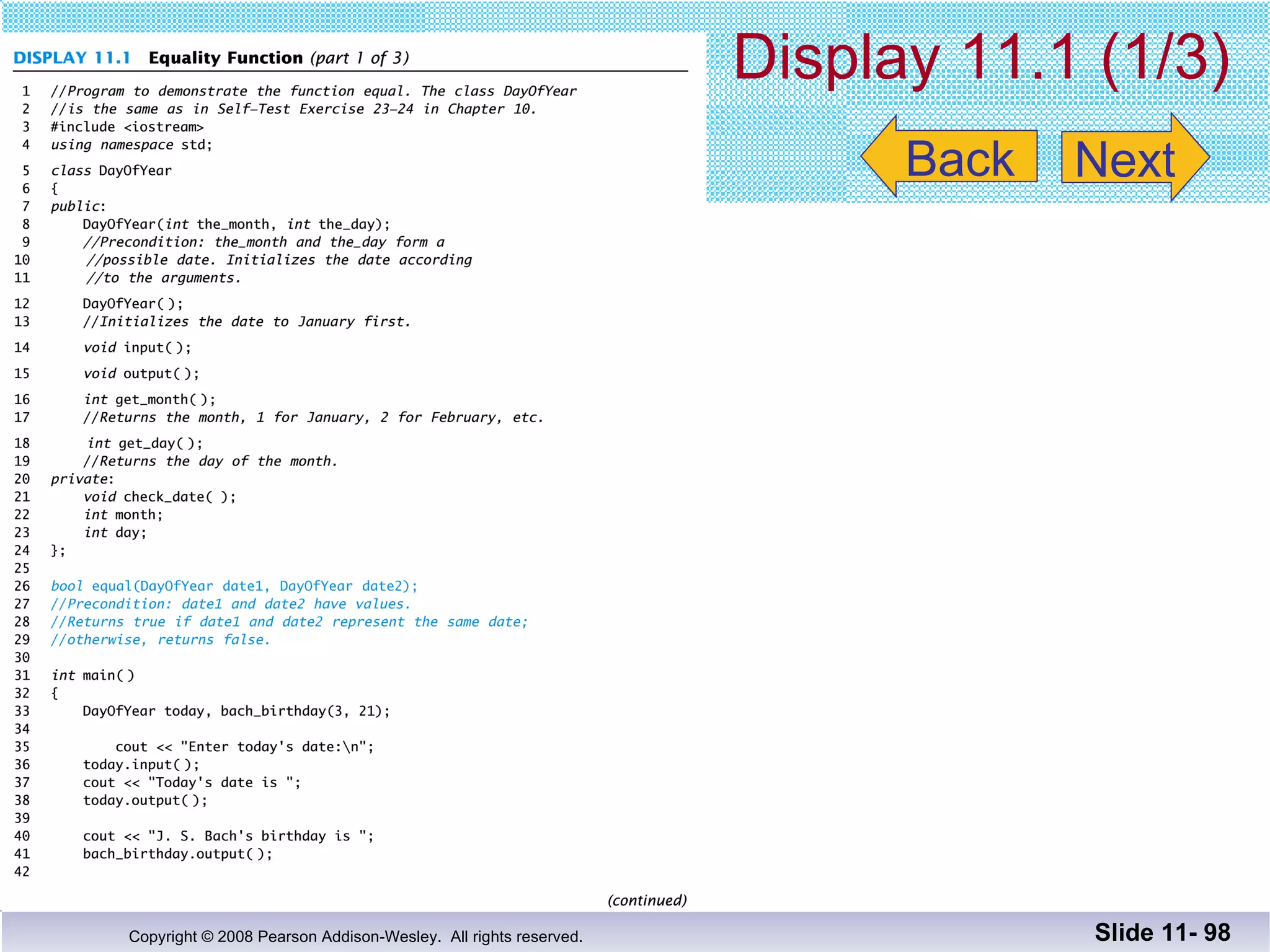
Task: Click the first comment line Program to demonstrate
Action: 314,92
